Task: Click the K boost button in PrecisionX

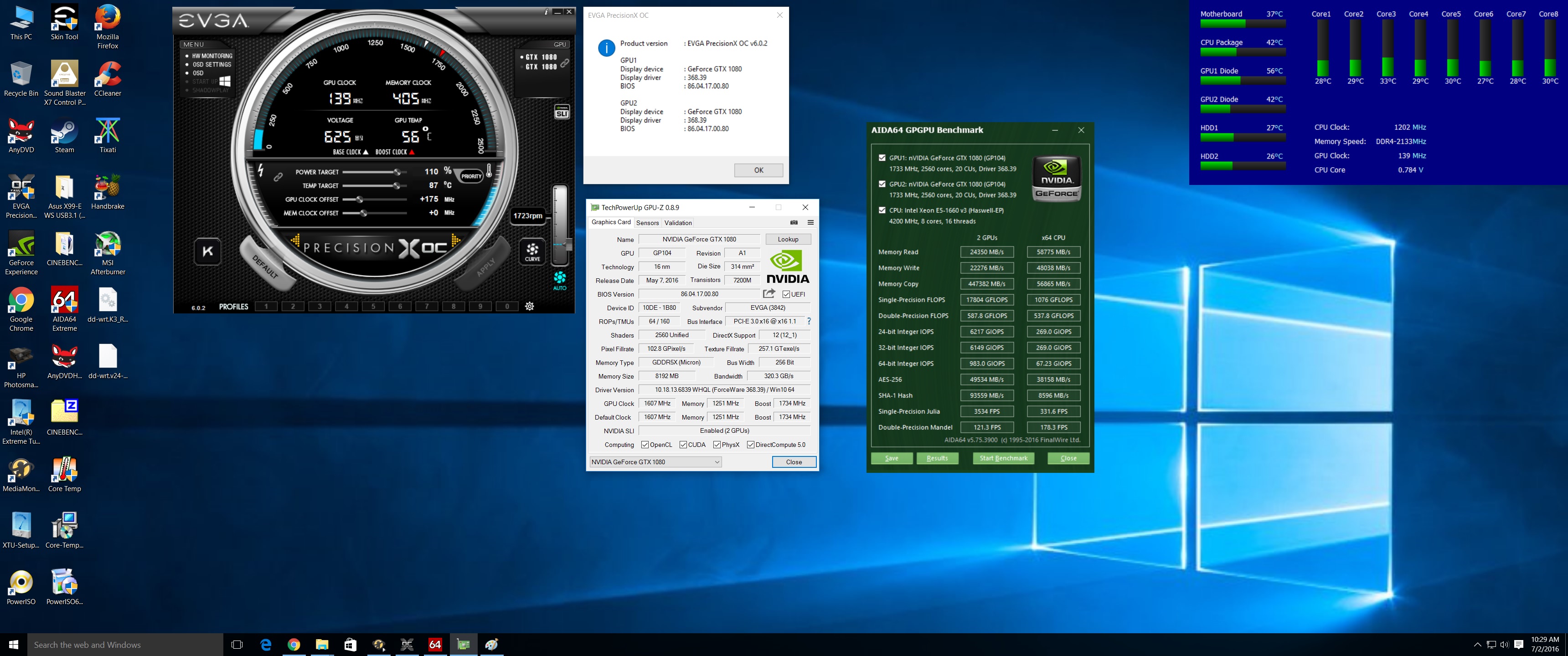Action: point(207,251)
